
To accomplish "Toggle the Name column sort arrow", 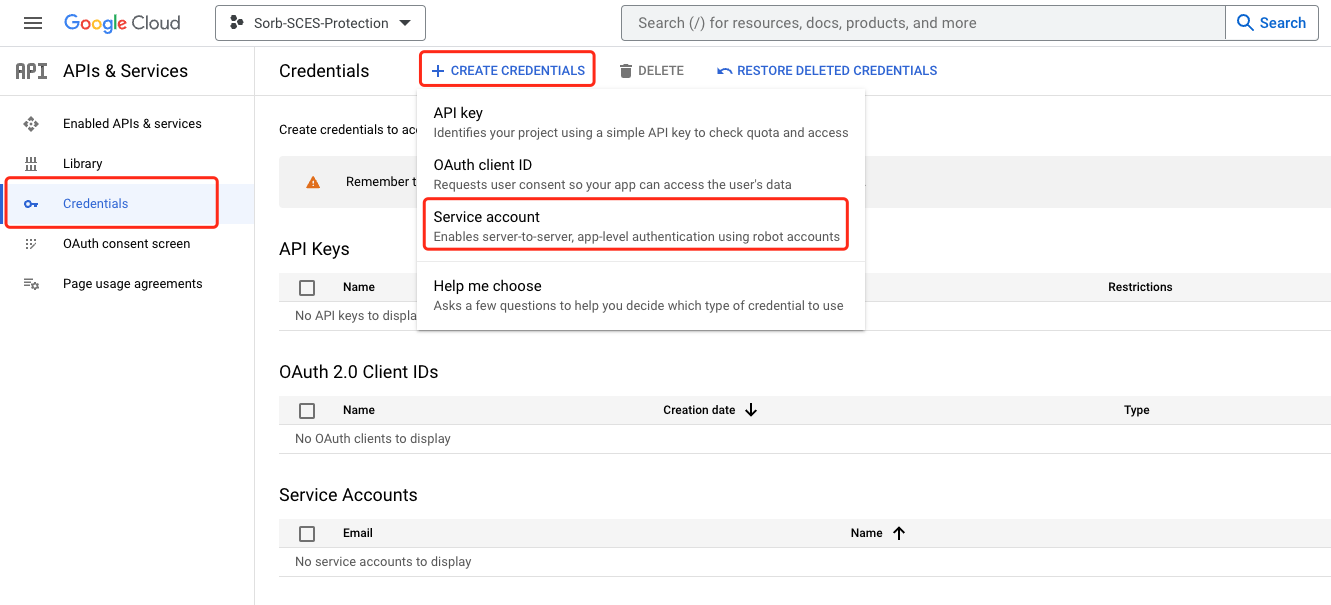I will [899, 533].
